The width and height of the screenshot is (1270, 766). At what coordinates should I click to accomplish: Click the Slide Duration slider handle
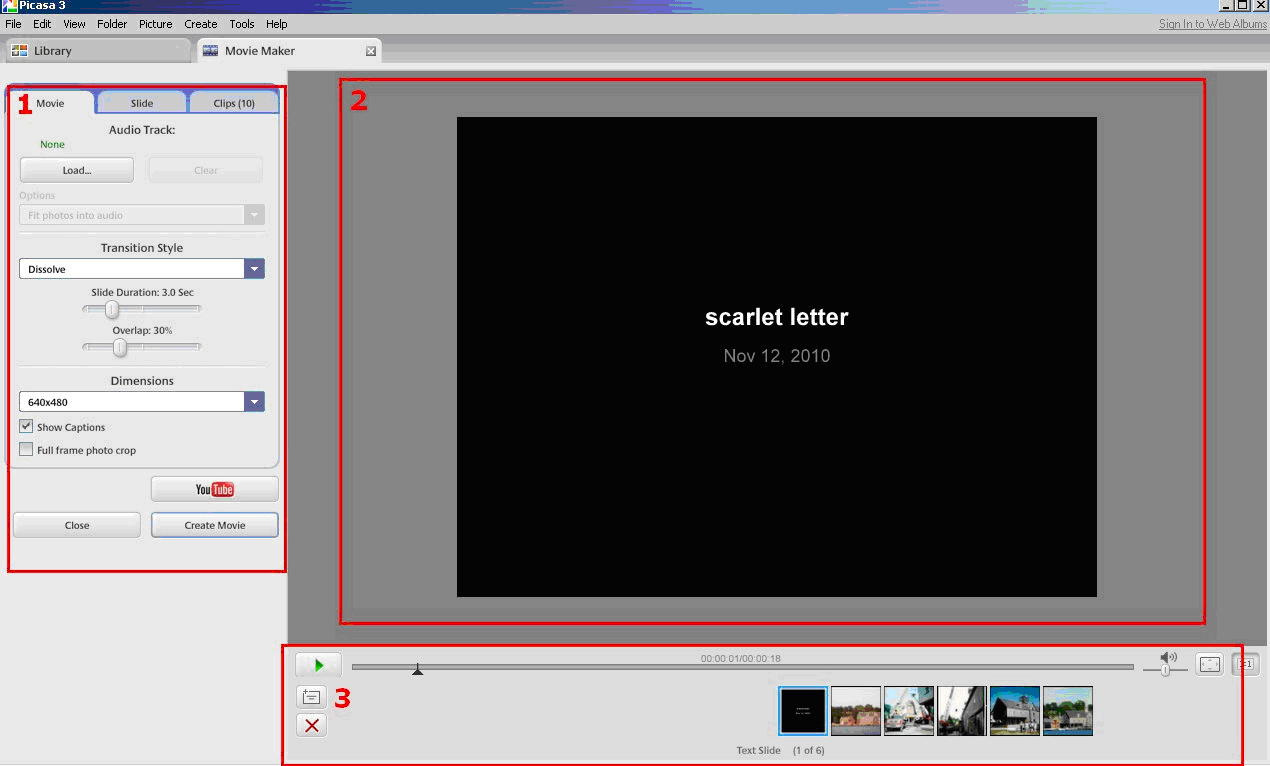click(x=112, y=310)
